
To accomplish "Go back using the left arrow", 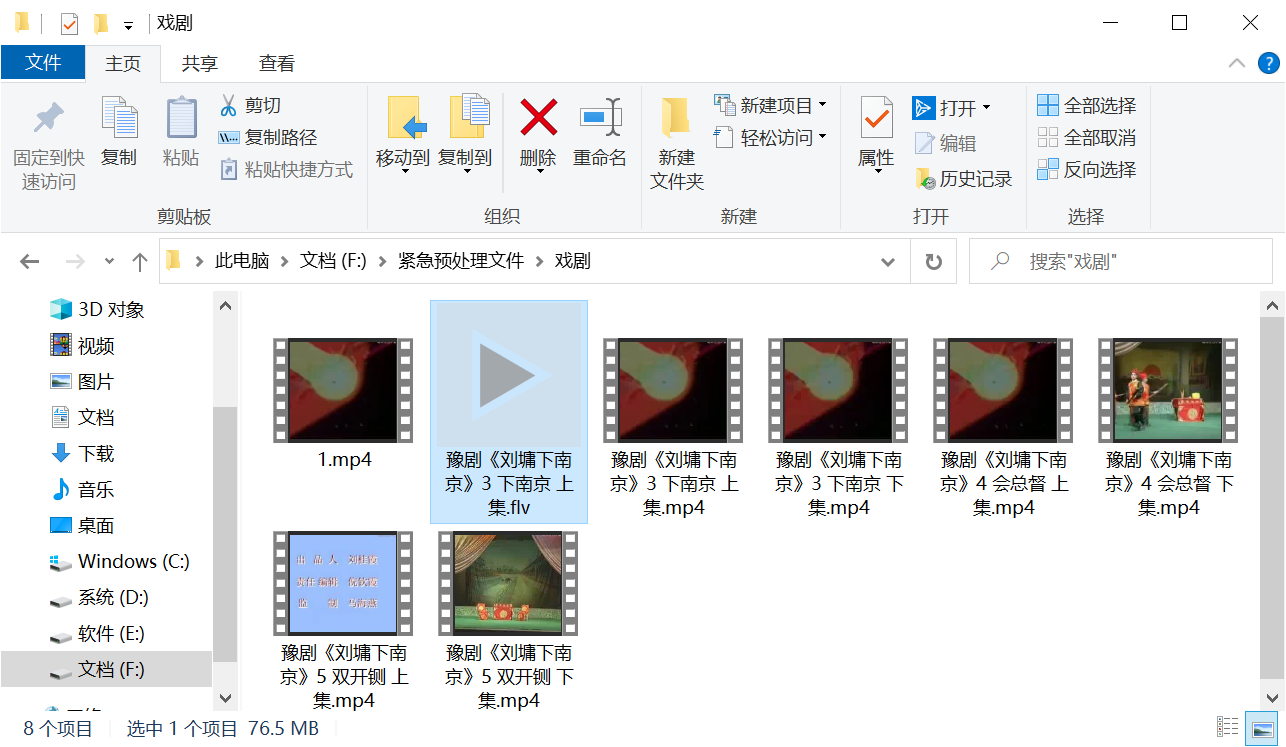I will coord(29,262).
